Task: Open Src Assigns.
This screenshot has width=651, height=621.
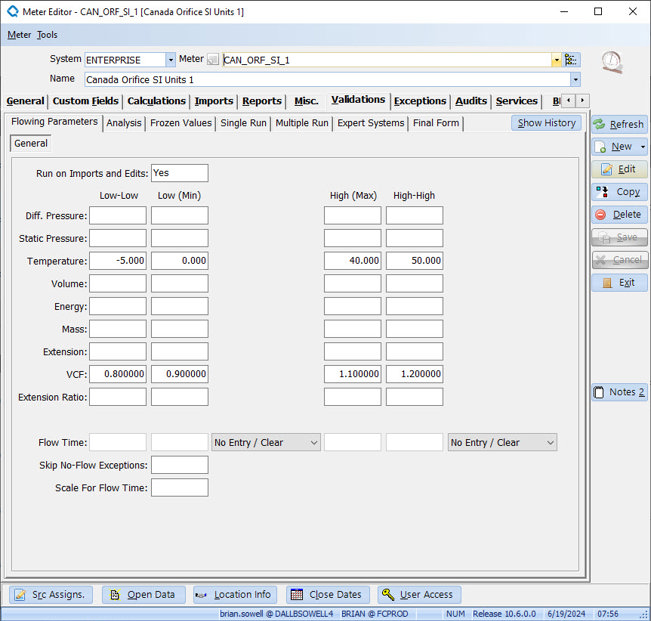Action: click(x=51, y=594)
